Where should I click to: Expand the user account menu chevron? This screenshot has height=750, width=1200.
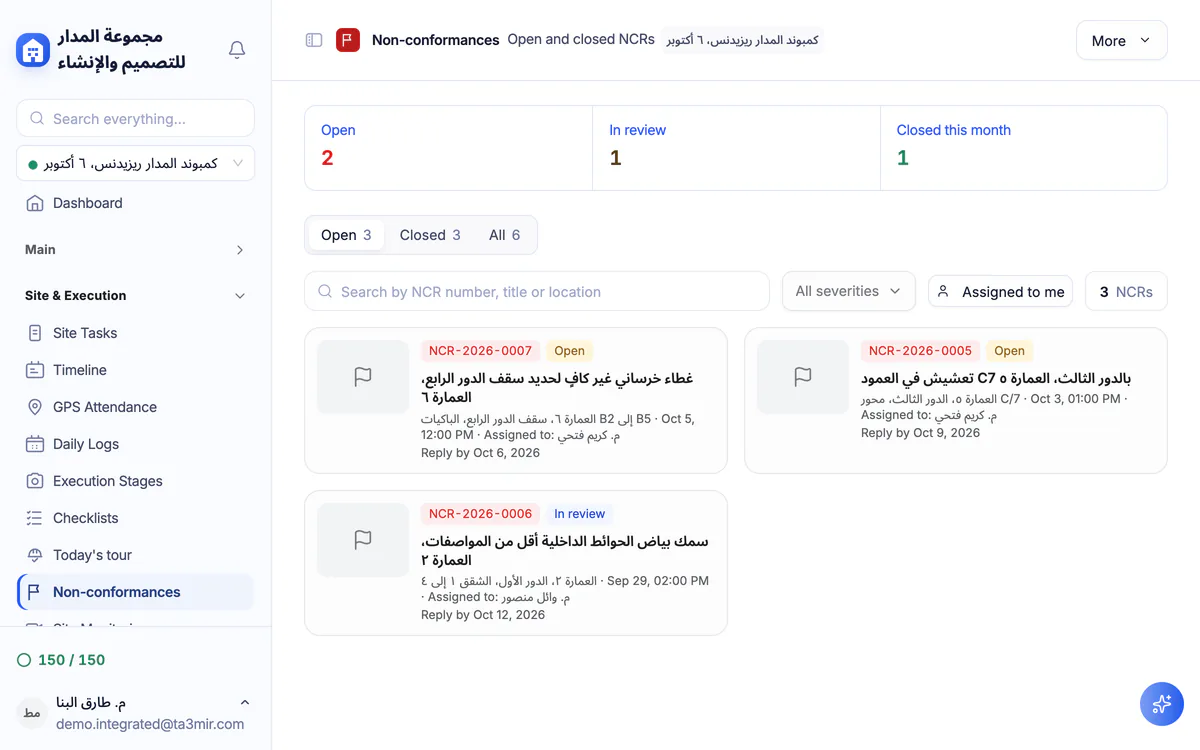pyautogui.click(x=245, y=703)
